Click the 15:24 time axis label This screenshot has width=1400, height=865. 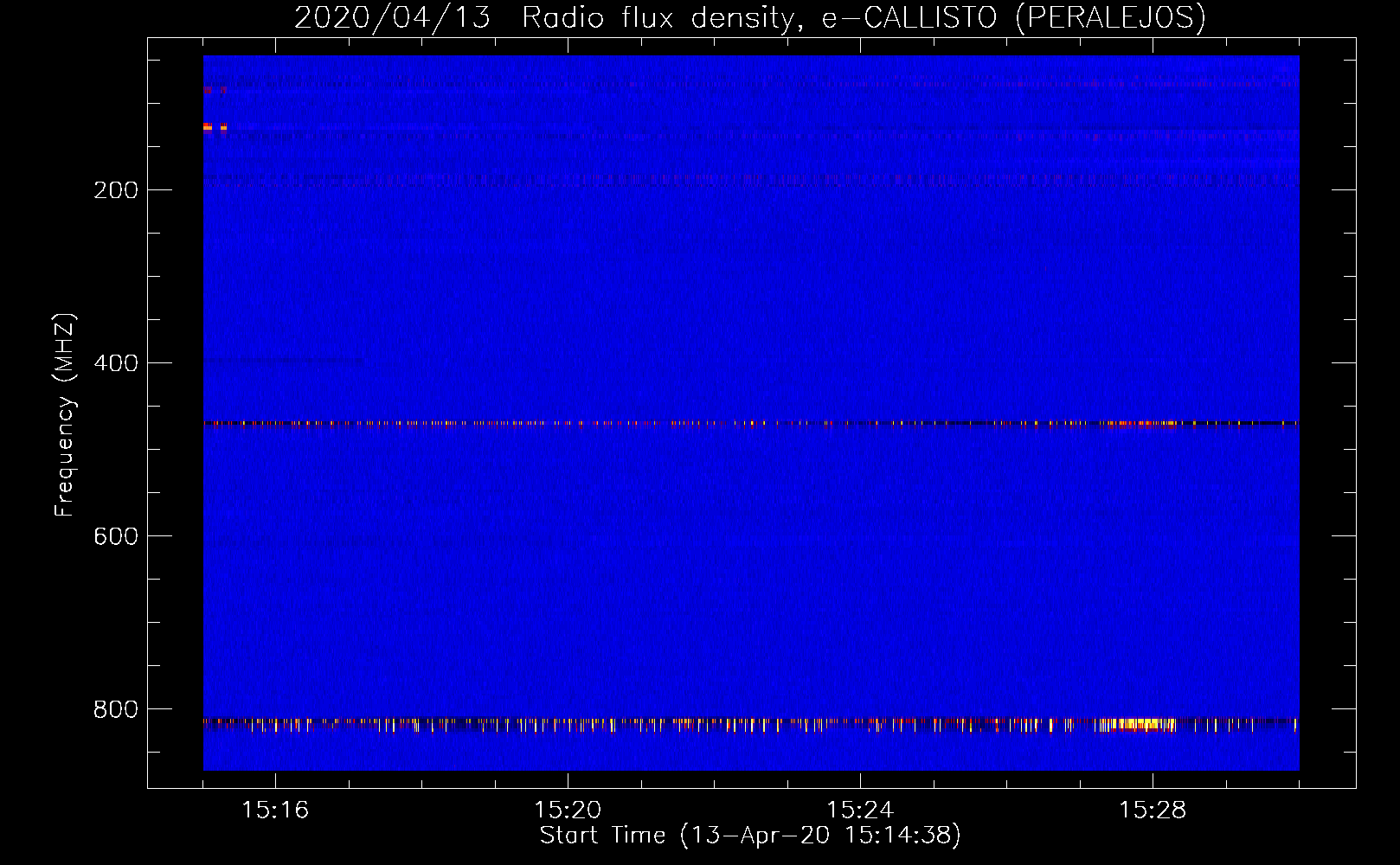[x=860, y=811]
